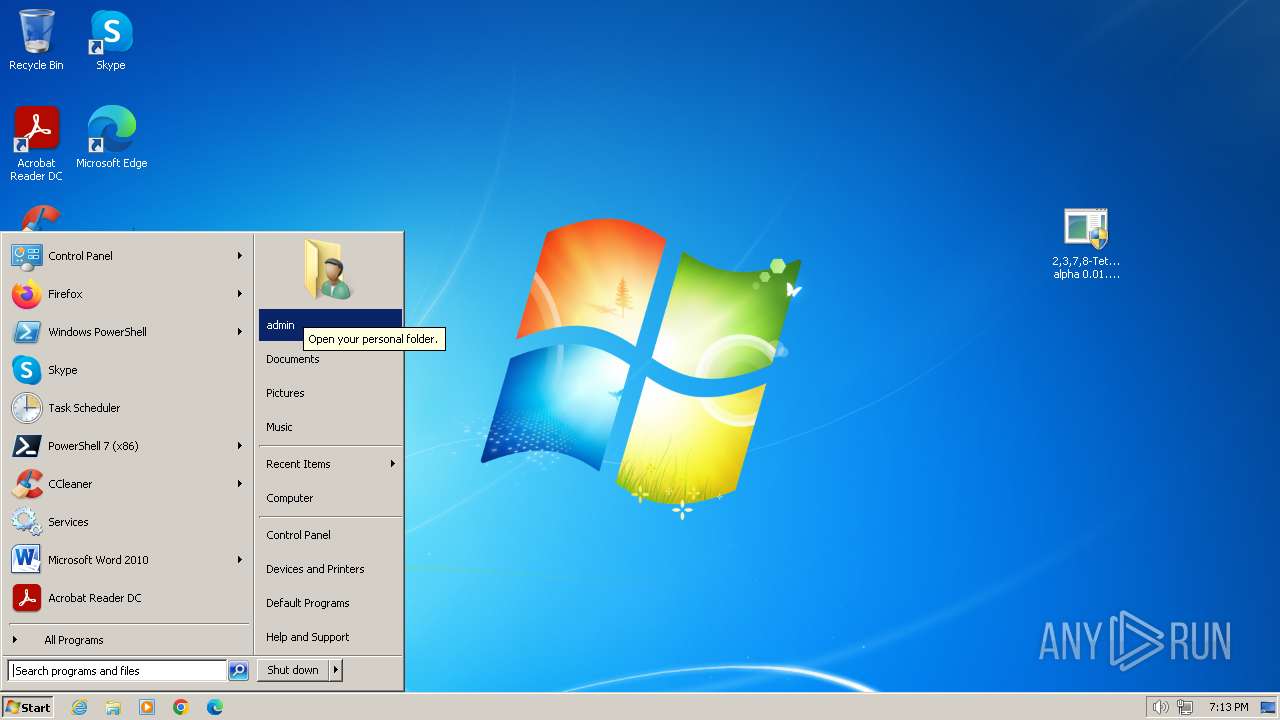The width and height of the screenshot is (1280, 720).
Task: Open Microsoft Edge desktop shortcut
Action: [111, 138]
